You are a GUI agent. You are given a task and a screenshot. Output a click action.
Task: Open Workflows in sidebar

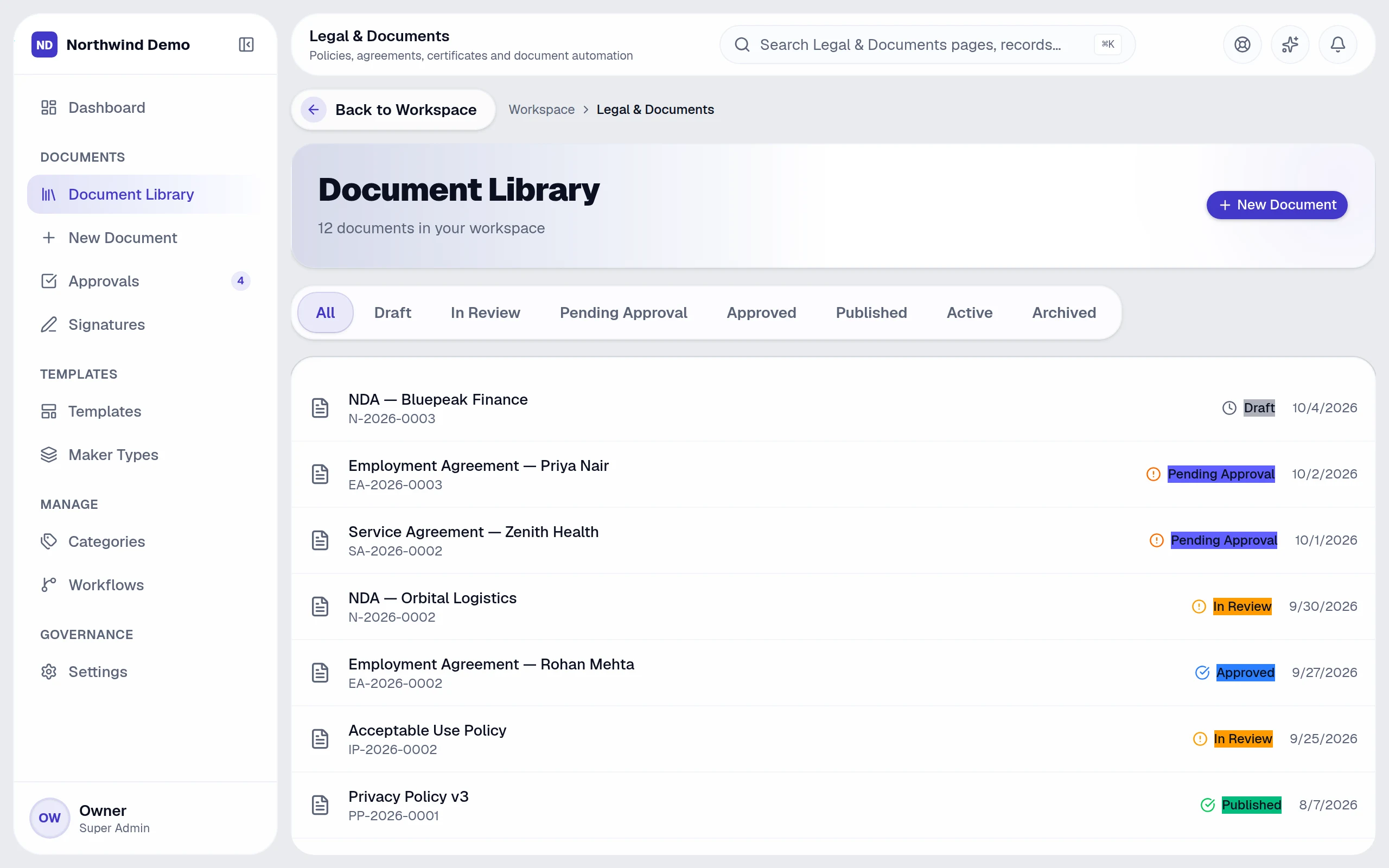tap(145, 585)
